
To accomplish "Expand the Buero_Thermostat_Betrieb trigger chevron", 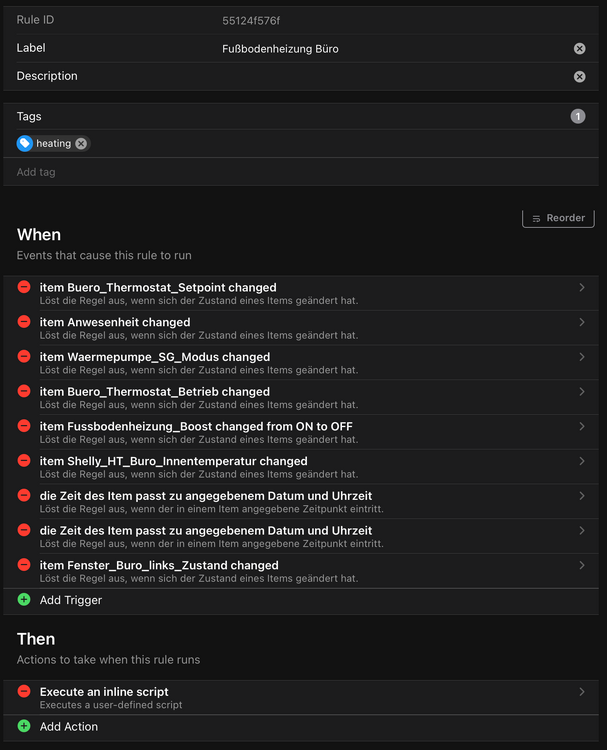I will 582,392.
